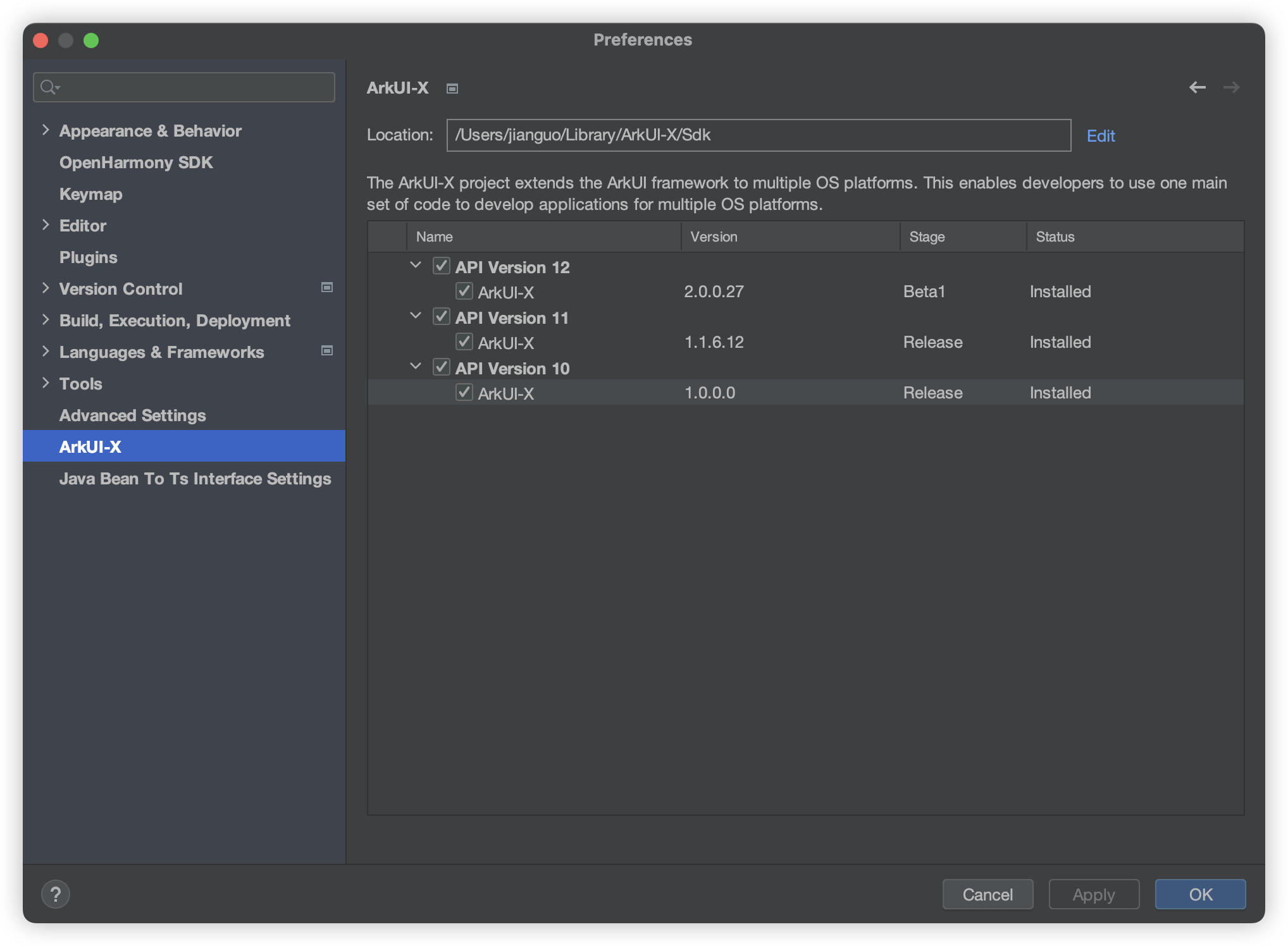Collapse the API Version 12 expander
This screenshot has height=946, width=1288.
[x=415, y=267]
